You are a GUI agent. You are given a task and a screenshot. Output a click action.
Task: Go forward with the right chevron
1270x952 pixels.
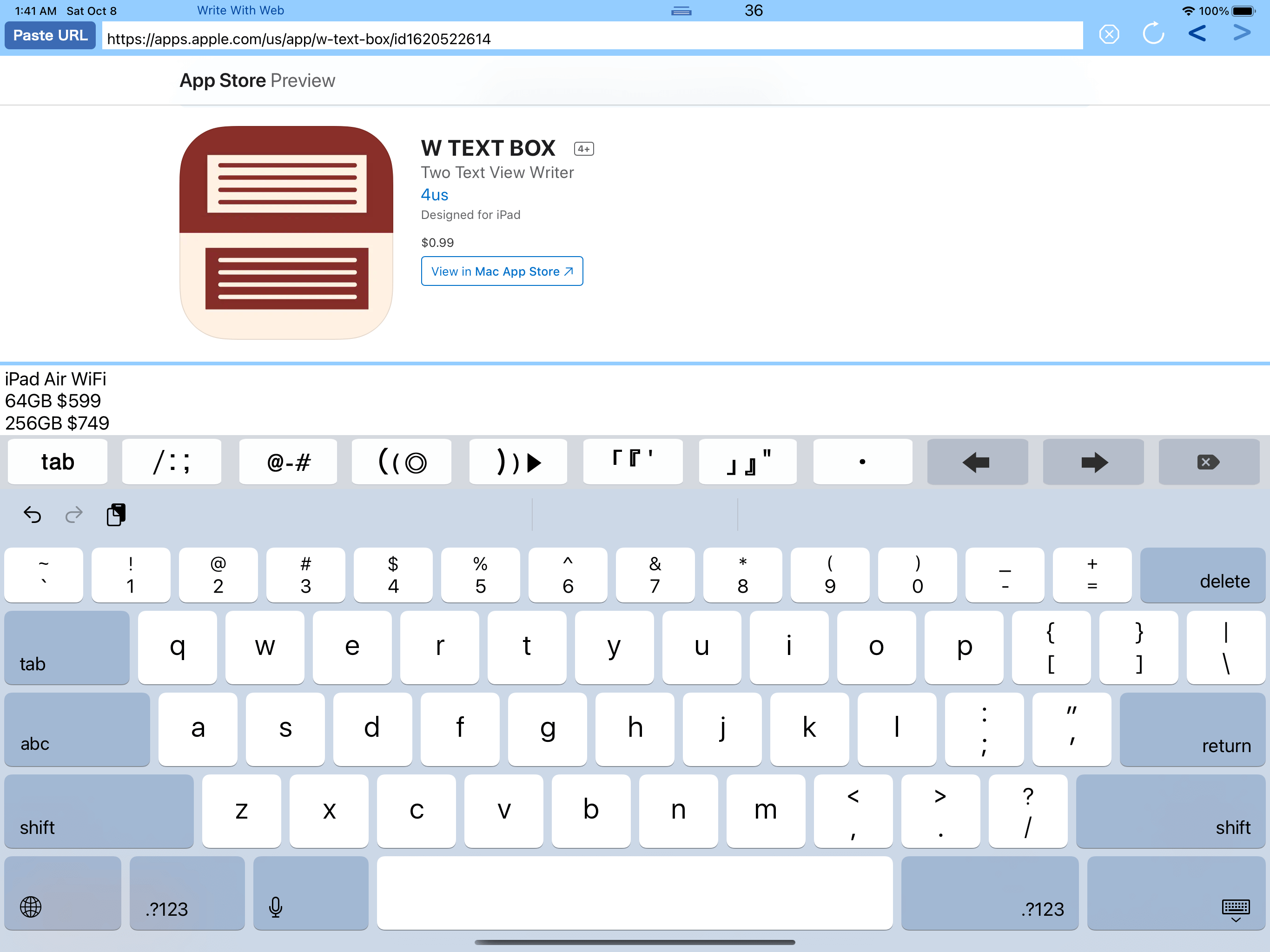tap(1242, 33)
